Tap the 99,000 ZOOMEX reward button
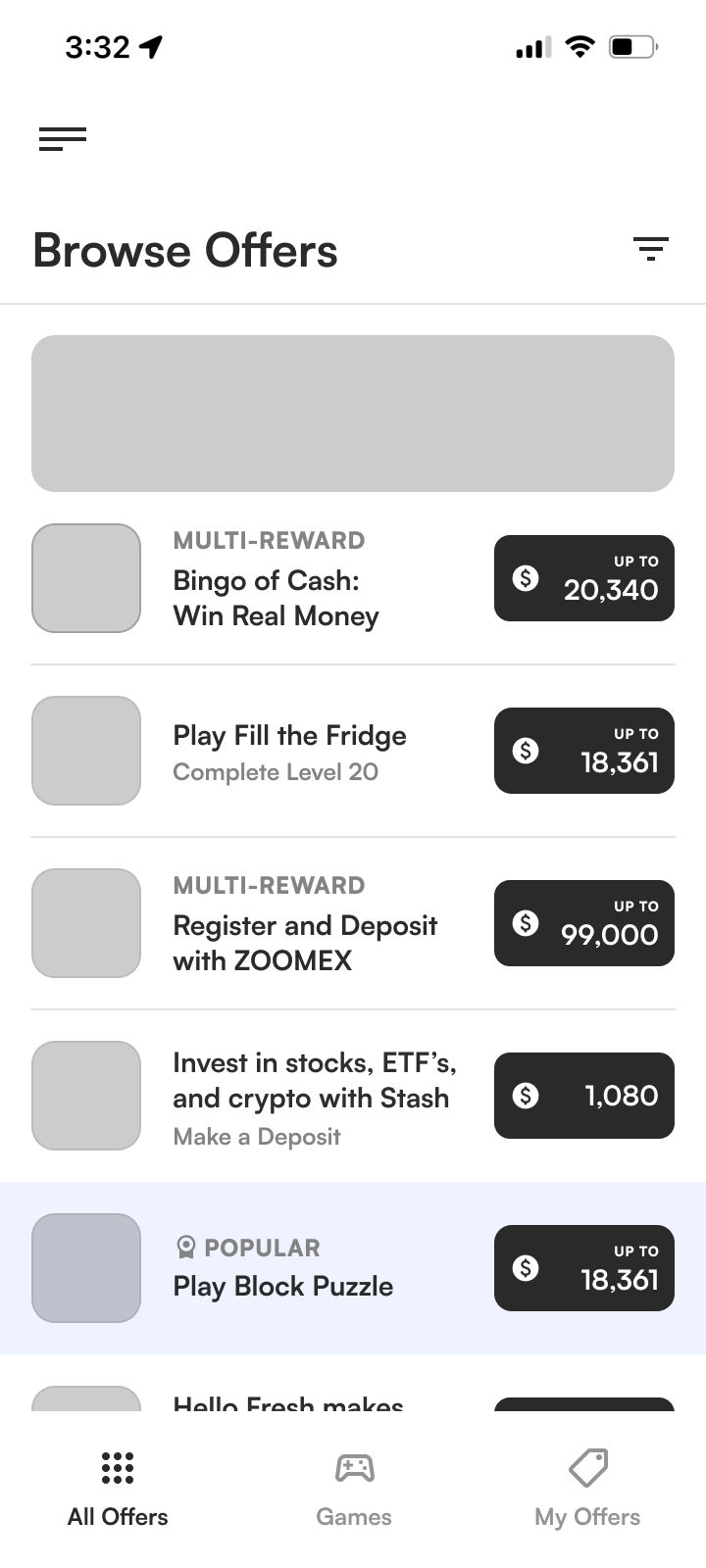 click(584, 923)
